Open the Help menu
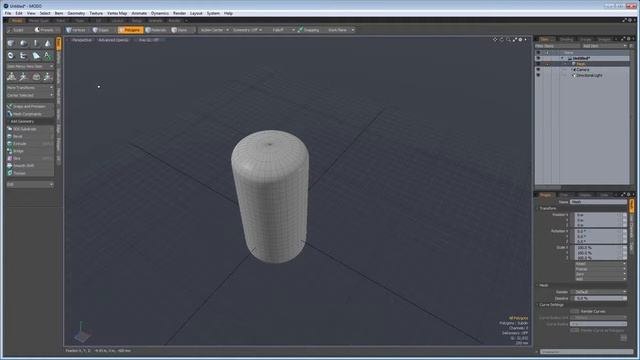Viewport: 640px width, 360px height. 228,13
